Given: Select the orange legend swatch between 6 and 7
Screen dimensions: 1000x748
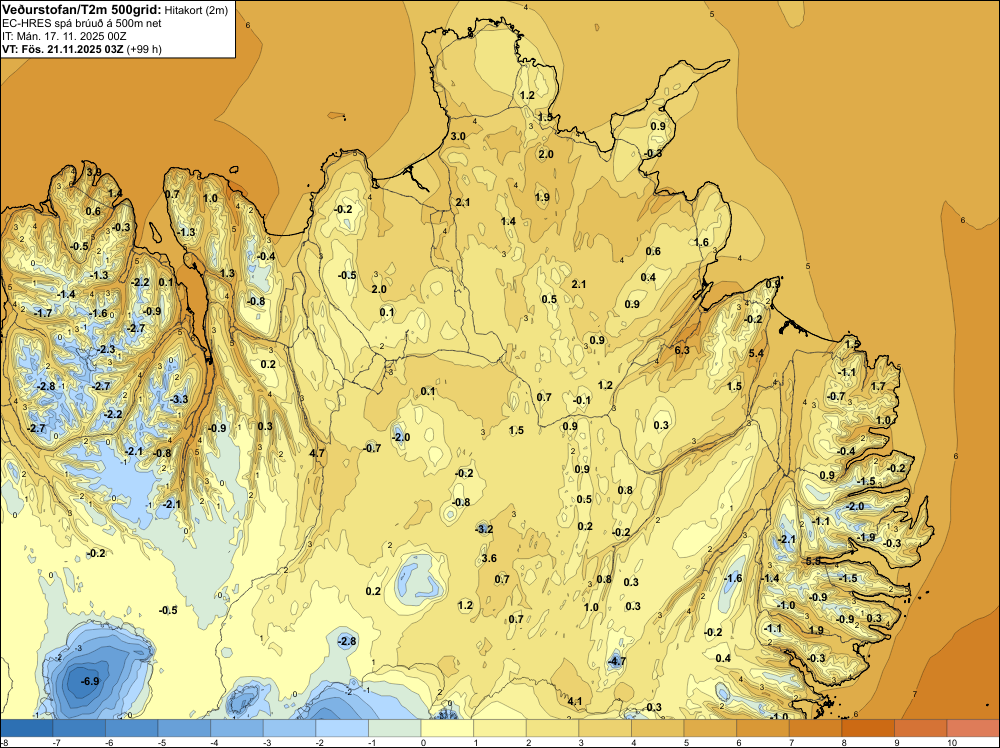Looking at the screenshot, I should pos(763,728).
